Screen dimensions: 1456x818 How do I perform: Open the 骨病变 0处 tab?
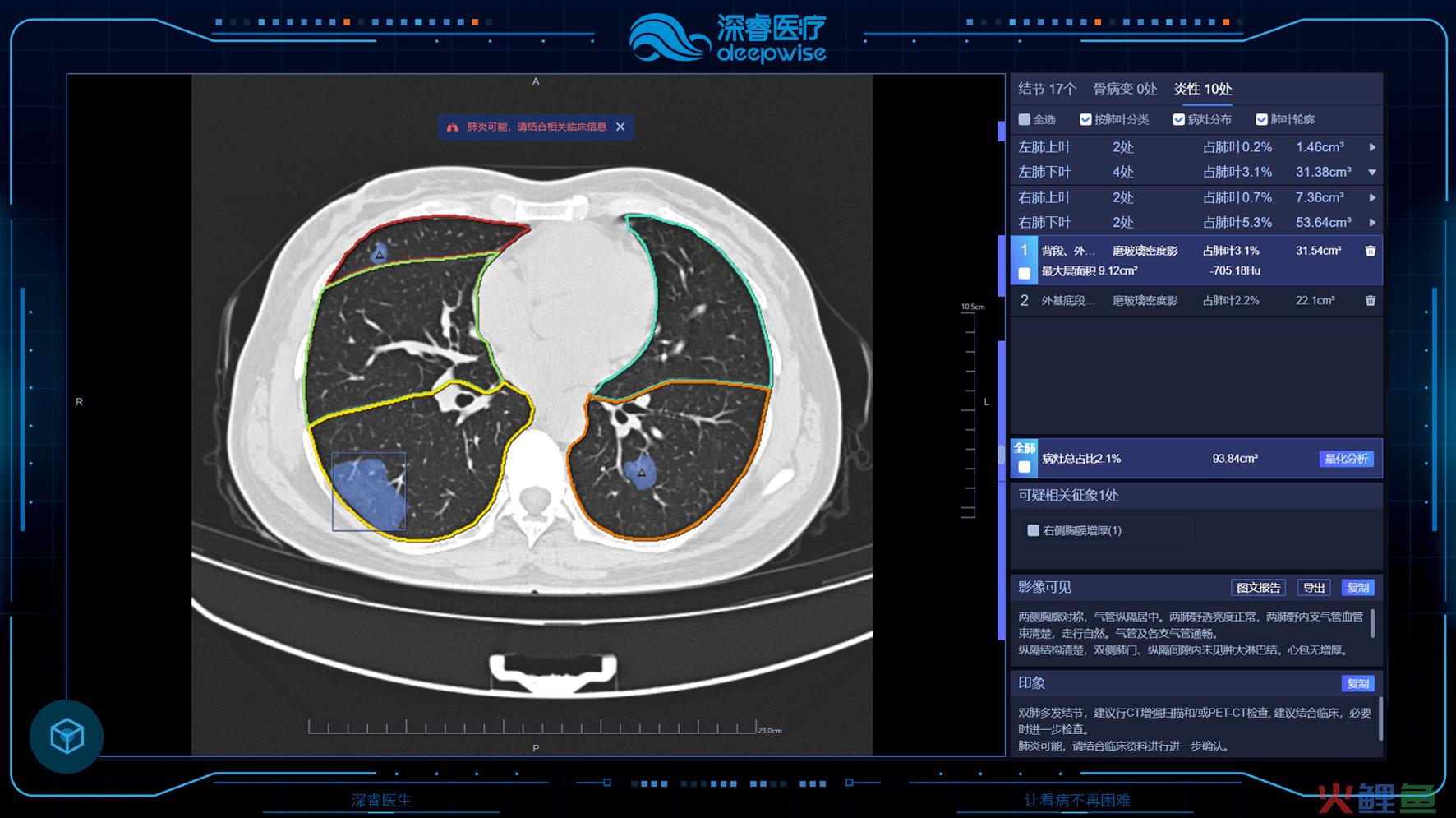pyautogui.click(x=1124, y=89)
